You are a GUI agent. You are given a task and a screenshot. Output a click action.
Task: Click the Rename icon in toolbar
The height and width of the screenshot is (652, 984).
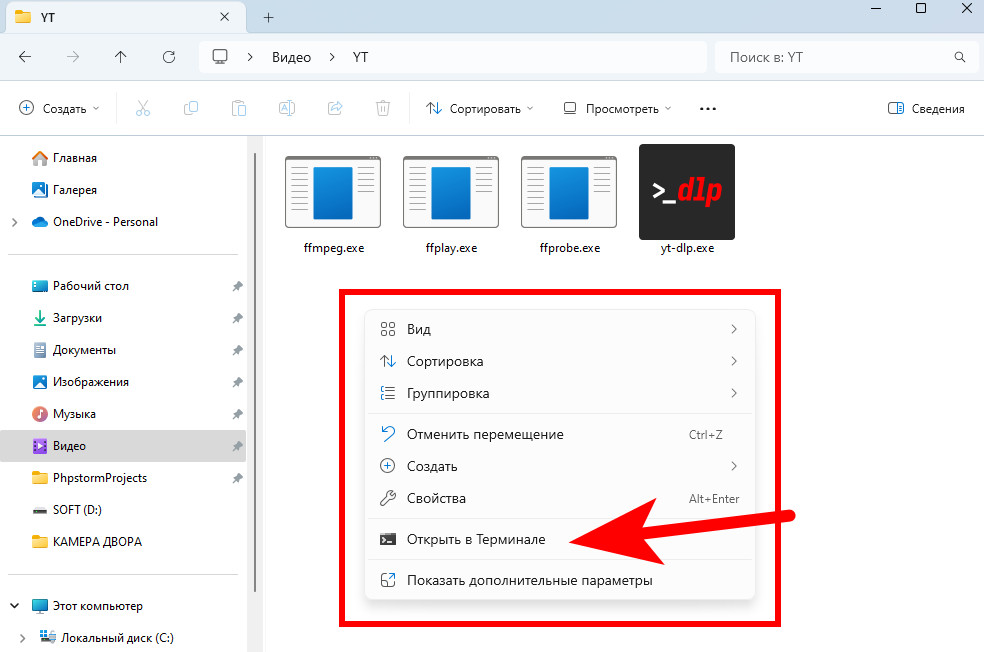coord(287,108)
